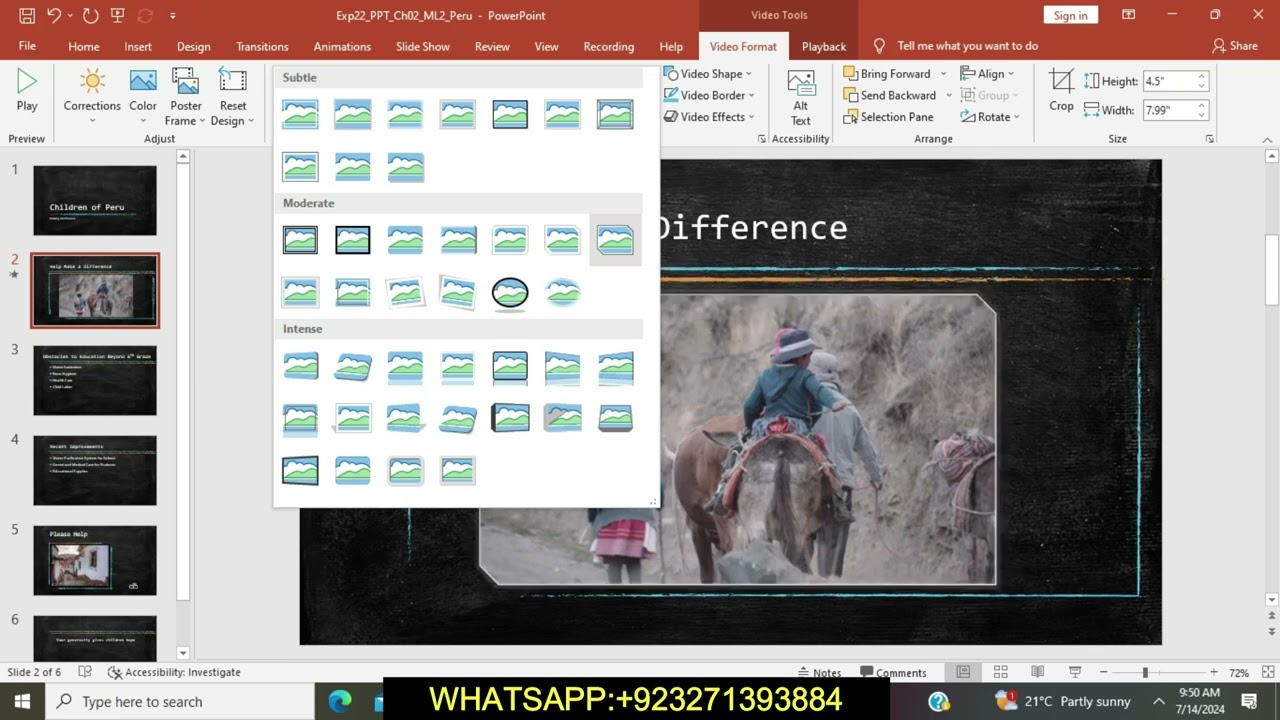Click the Share button
The width and height of the screenshot is (1280, 720).
point(1235,46)
